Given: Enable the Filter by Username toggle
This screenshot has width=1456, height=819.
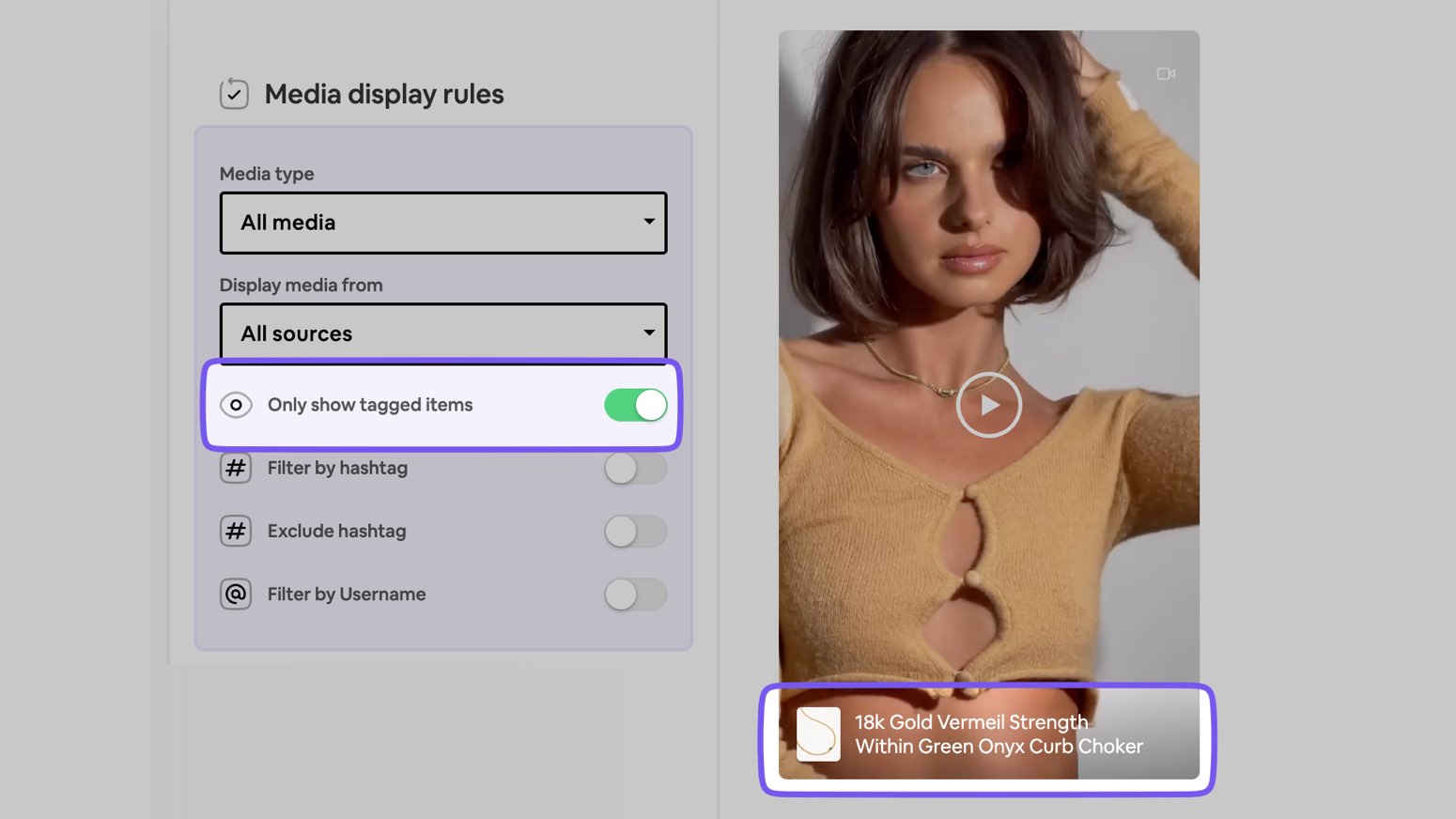Looking at the screenshot, I should point(636,594).
